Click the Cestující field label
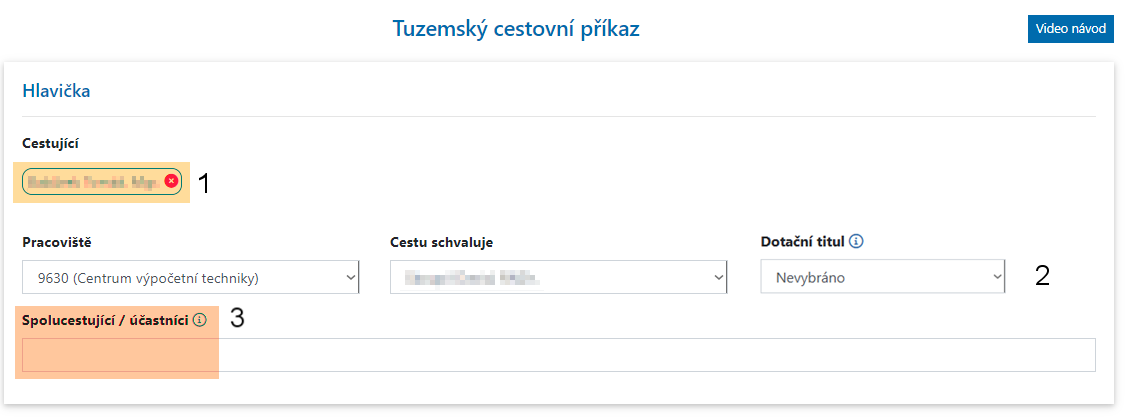Screen dimensions: 1127x420 50,144
